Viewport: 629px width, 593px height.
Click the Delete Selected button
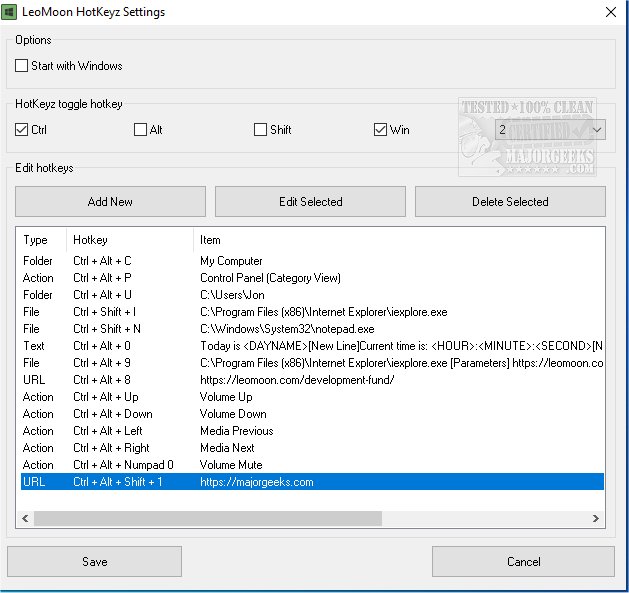tap(510, 201)
